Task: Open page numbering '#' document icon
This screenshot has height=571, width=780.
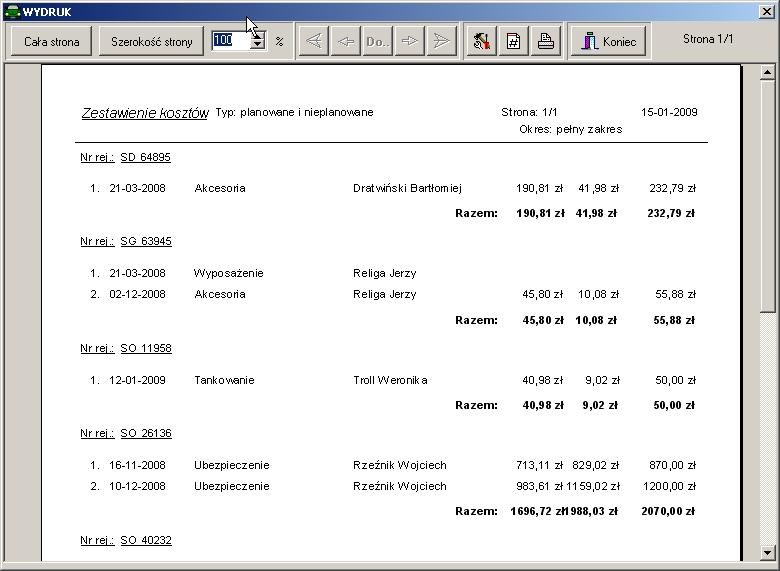Action: [513, 41]
